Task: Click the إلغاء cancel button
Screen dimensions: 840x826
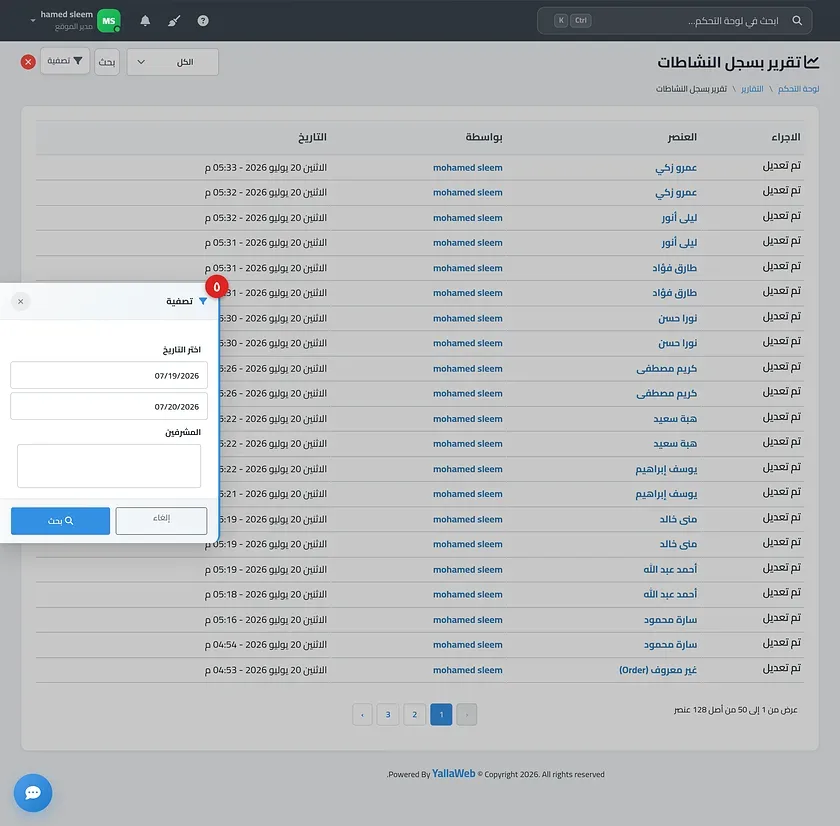Action: pyautogui.click(x=161, y=521)
